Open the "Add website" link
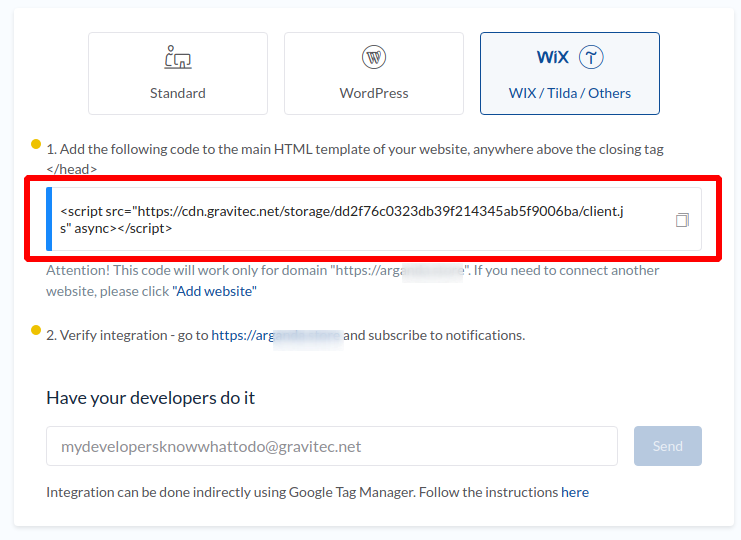The width and height of the screenshot is (741, 540). 215,291
